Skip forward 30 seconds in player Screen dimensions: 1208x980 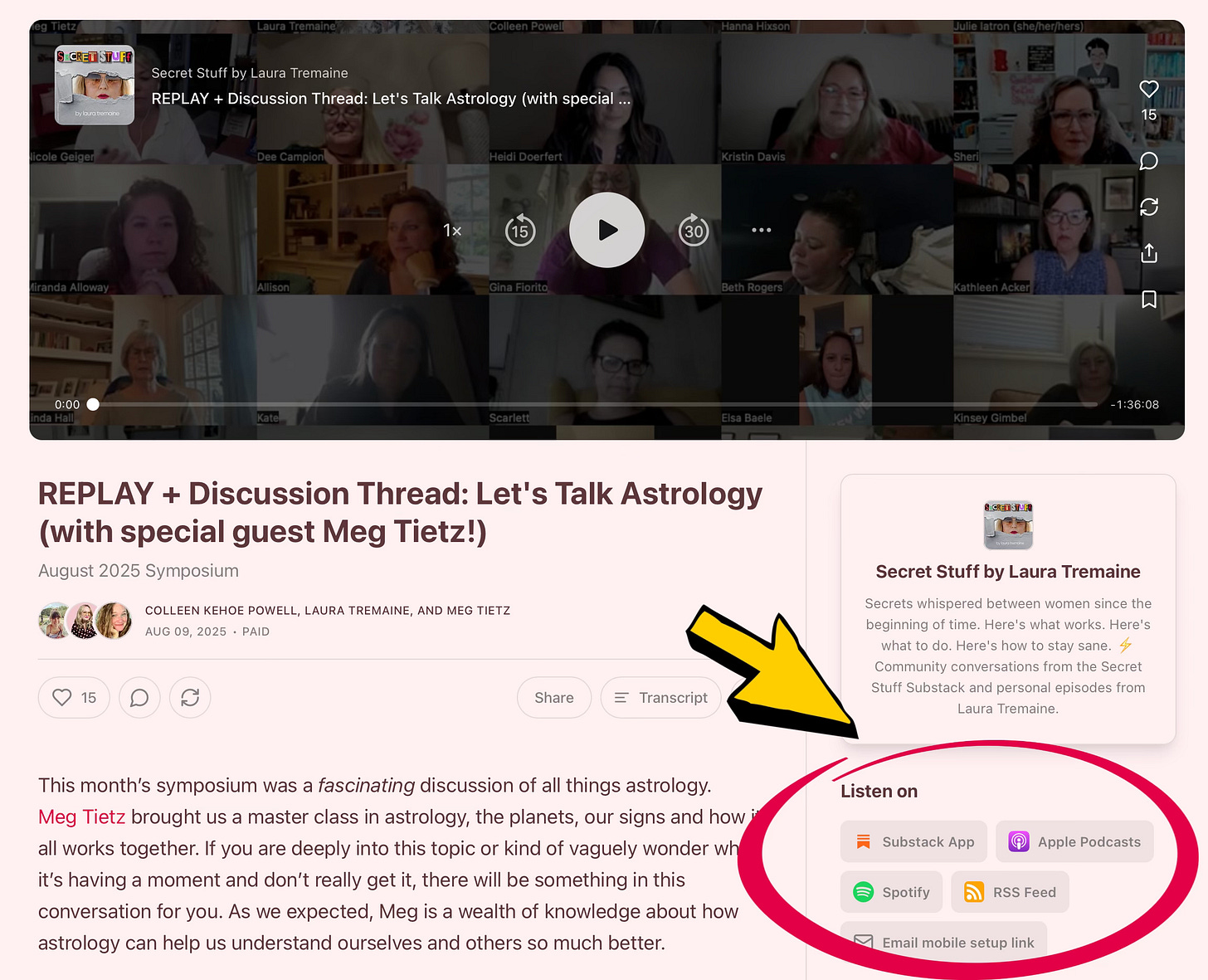pos(694,230)
